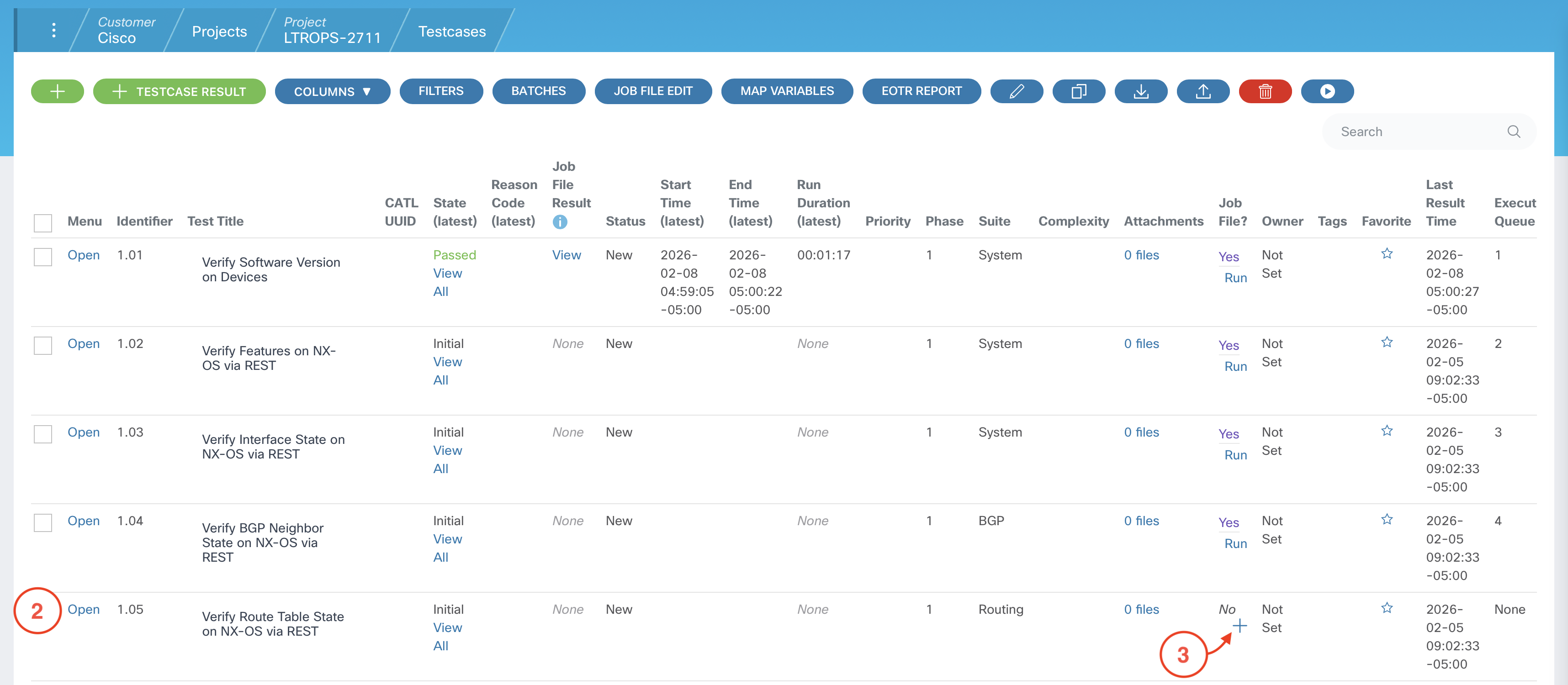This screenshot has width=1568, height=685.
Task: Select the Testcases breadcrumb tab
Action: pyautogui.click(x=452, y=32)
